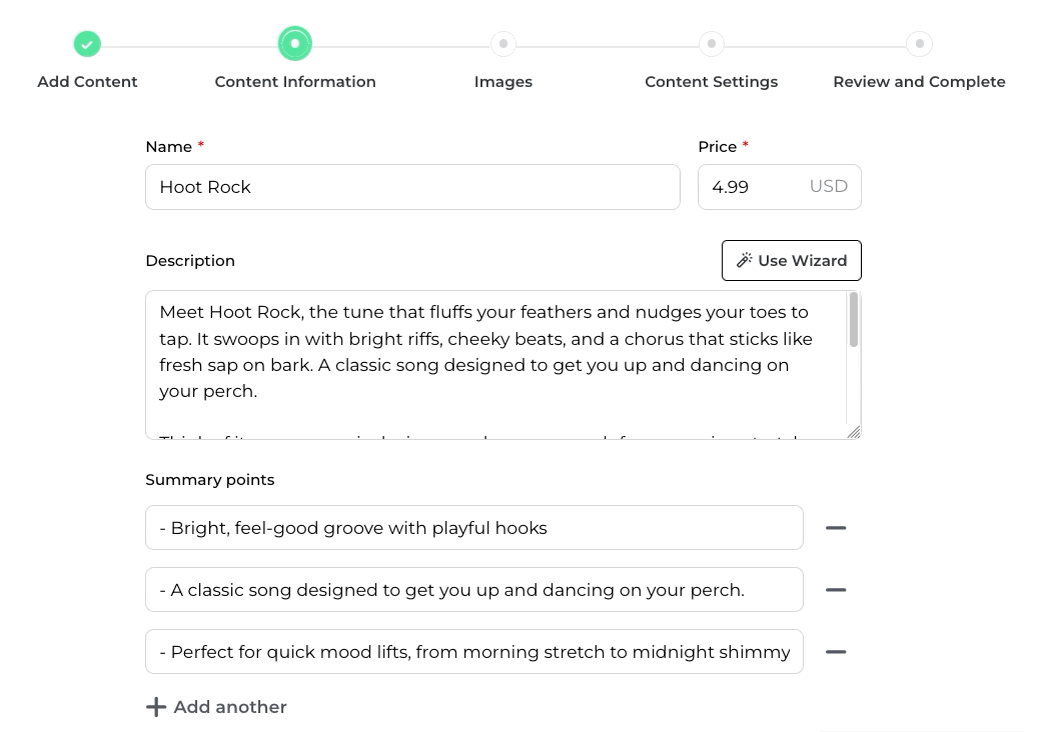Go to the Content Settings step label
The image size is (1045, 732).
[711, 82]
